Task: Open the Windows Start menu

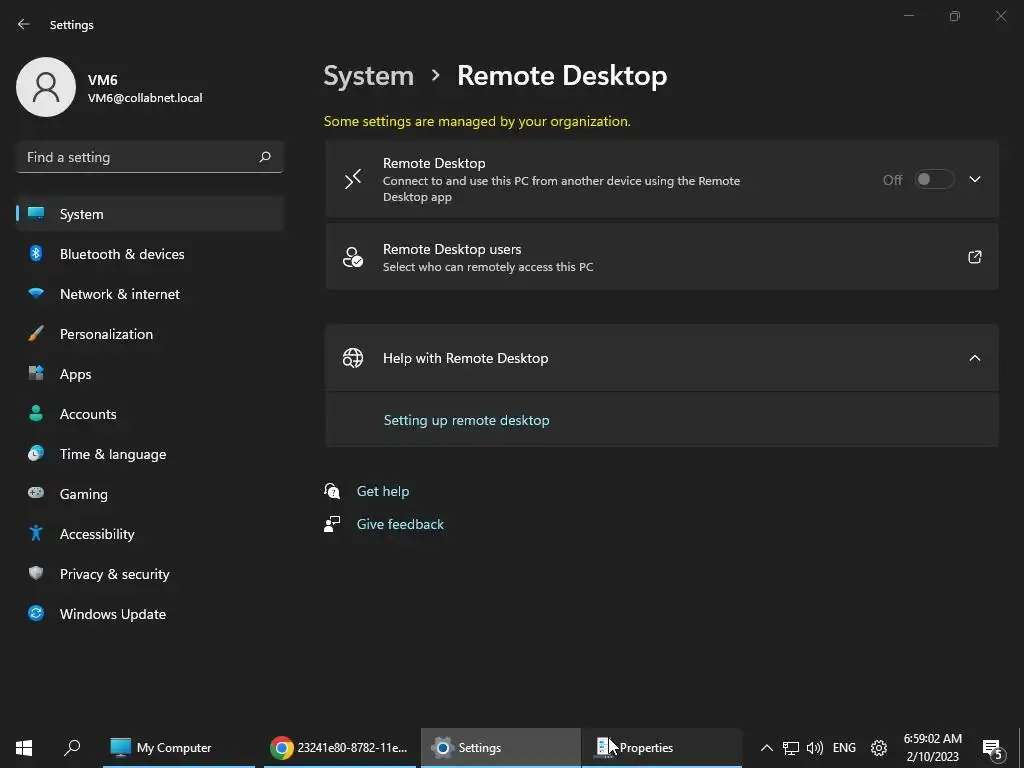Action: point(24,747)
